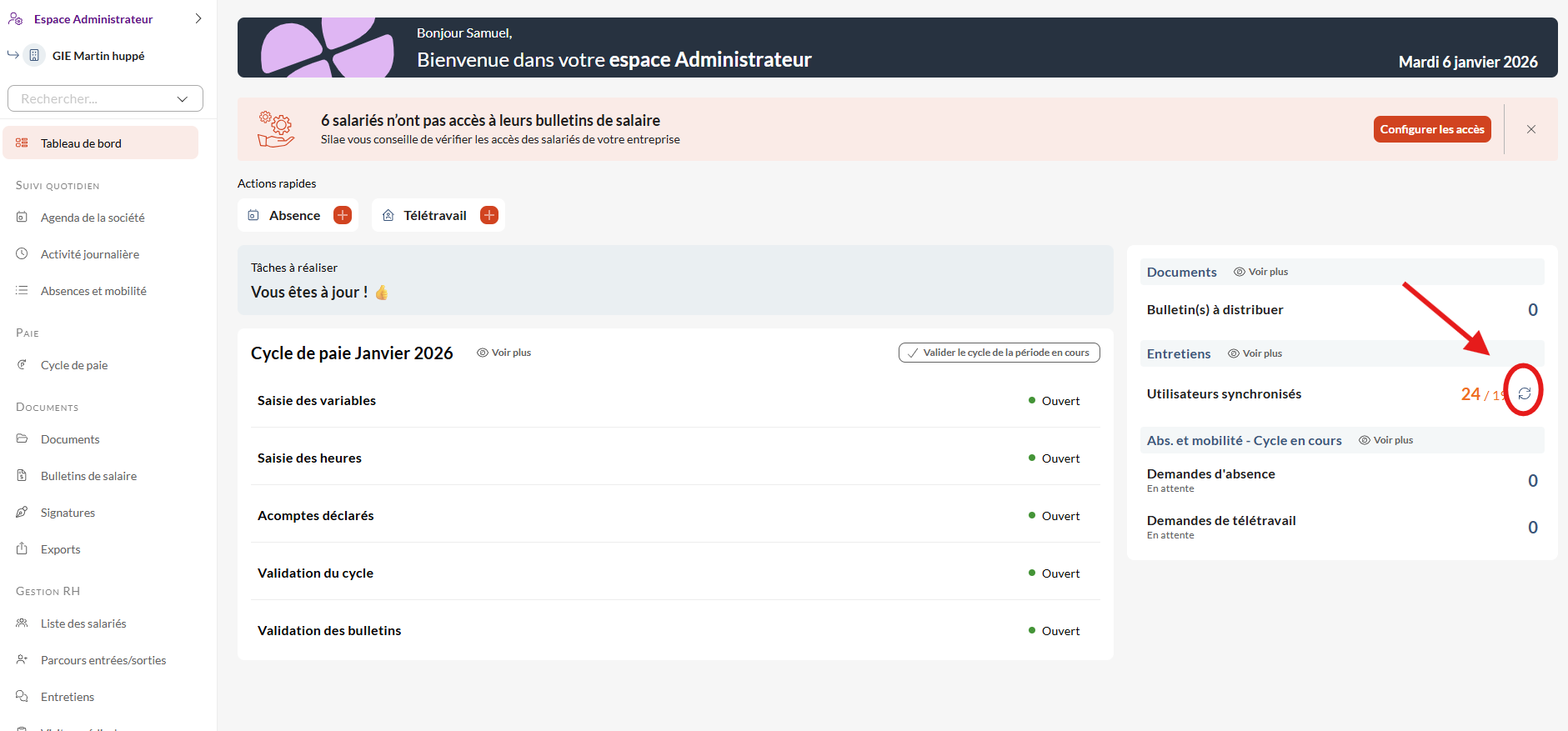Click the refresh icon next to Utilisateurs synchronisés
Screen dimensions: 1568x731
(x=1524, y=393)
